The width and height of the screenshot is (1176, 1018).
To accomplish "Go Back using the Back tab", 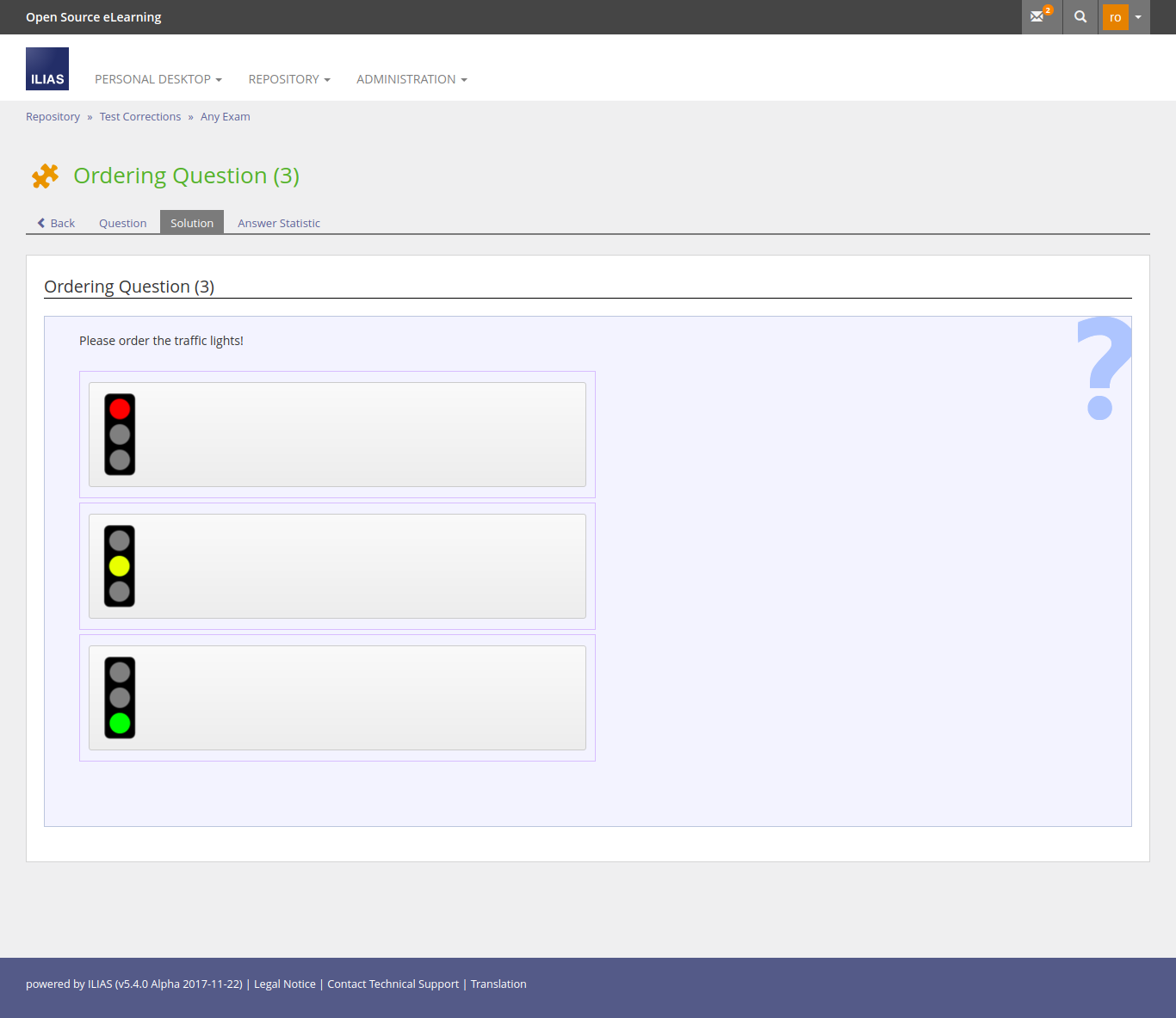I will tap(57, 223).
